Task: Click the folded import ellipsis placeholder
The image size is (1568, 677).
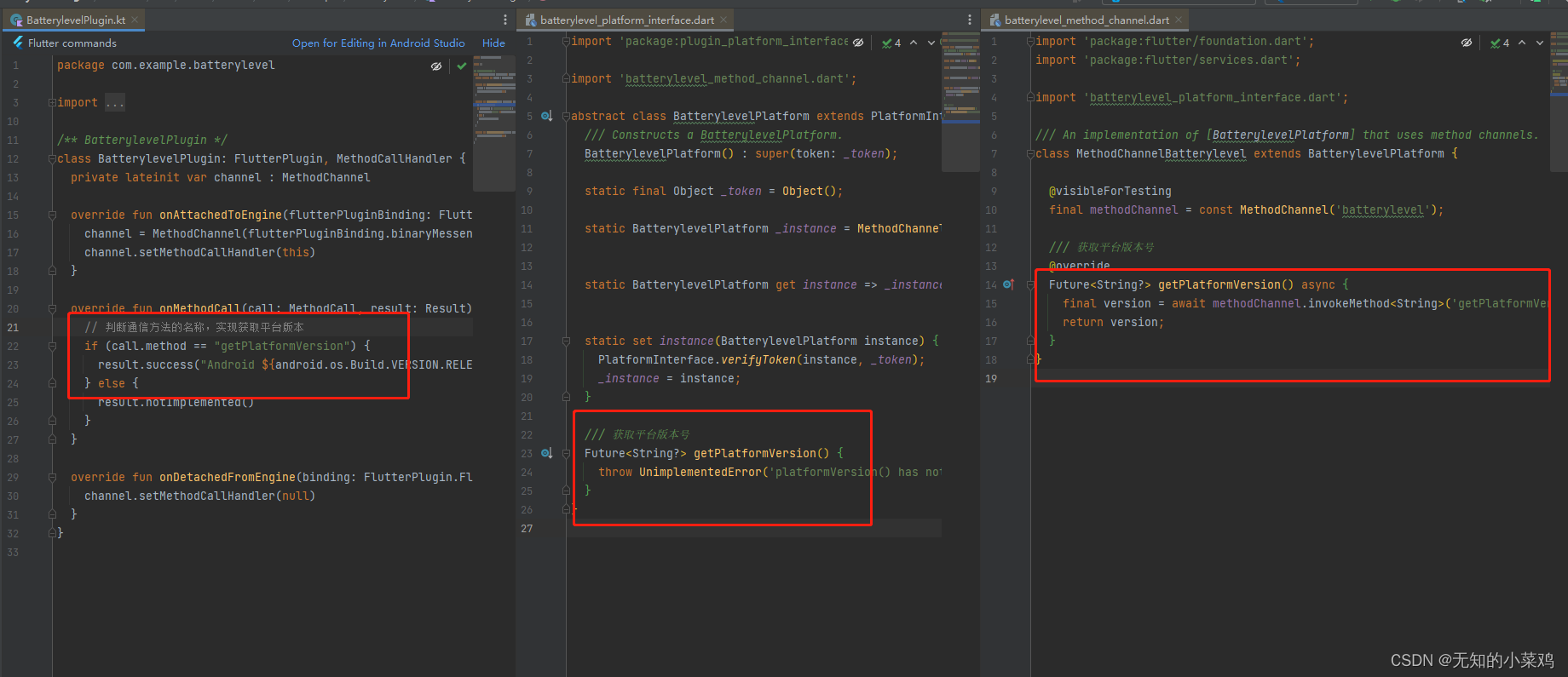Action: pos(115,102)
